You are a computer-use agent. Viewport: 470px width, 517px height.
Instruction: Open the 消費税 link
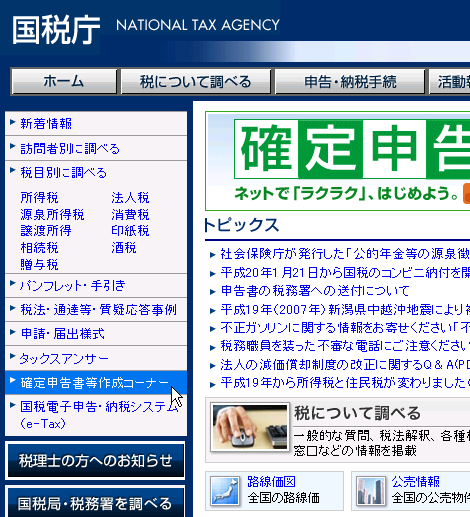point(130,214)
